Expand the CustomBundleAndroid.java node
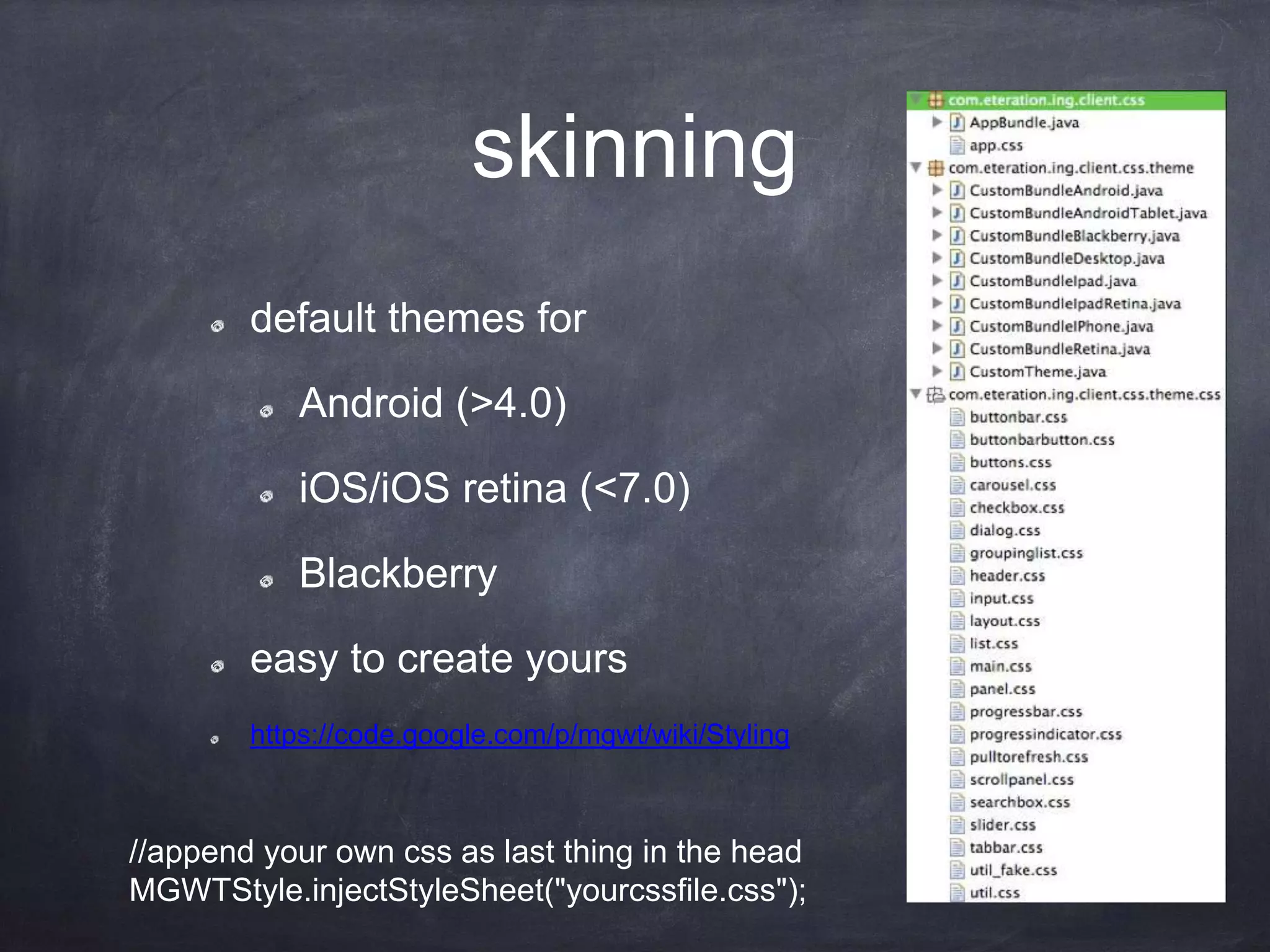This screenshot has width=1270, height=952. coord(937,190)
